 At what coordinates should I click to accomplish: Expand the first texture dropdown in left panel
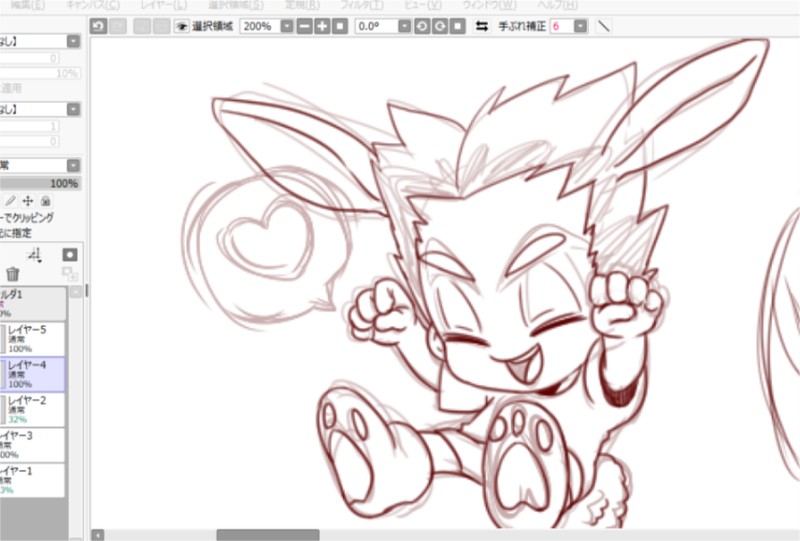(x=73, y=41)
